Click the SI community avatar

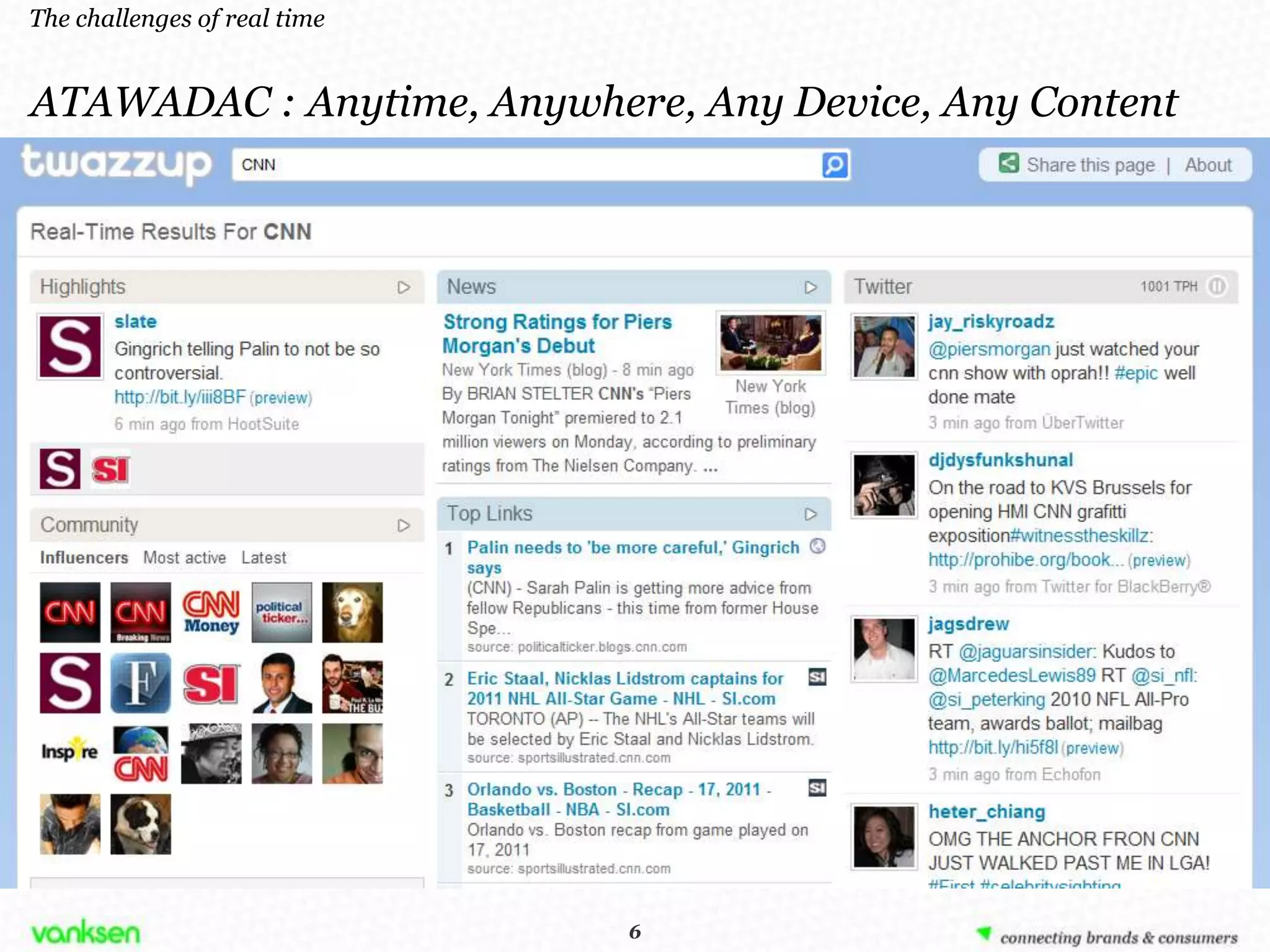coord(211,683)
